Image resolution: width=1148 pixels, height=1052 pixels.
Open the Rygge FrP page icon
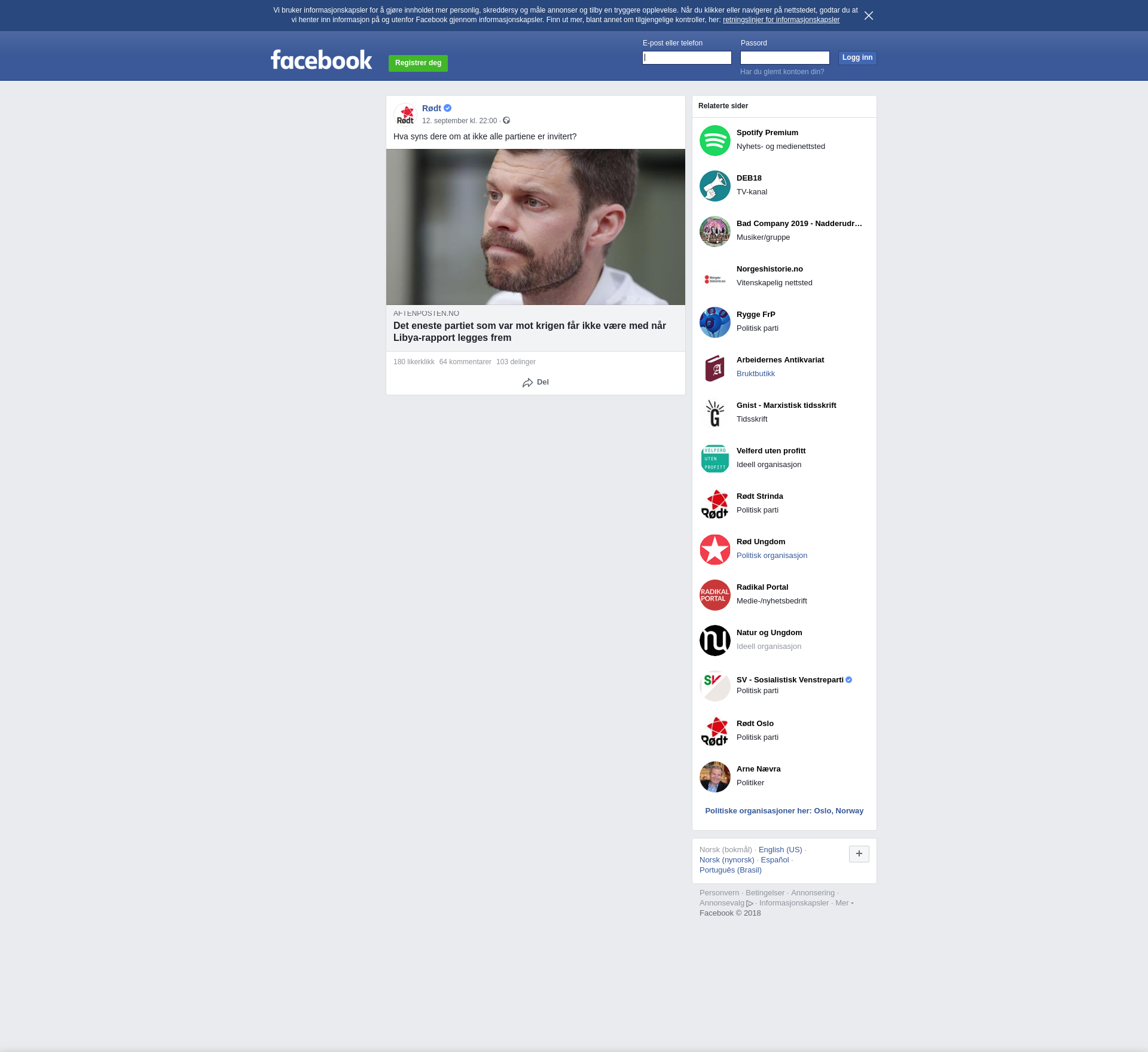(x=715, y=322)
